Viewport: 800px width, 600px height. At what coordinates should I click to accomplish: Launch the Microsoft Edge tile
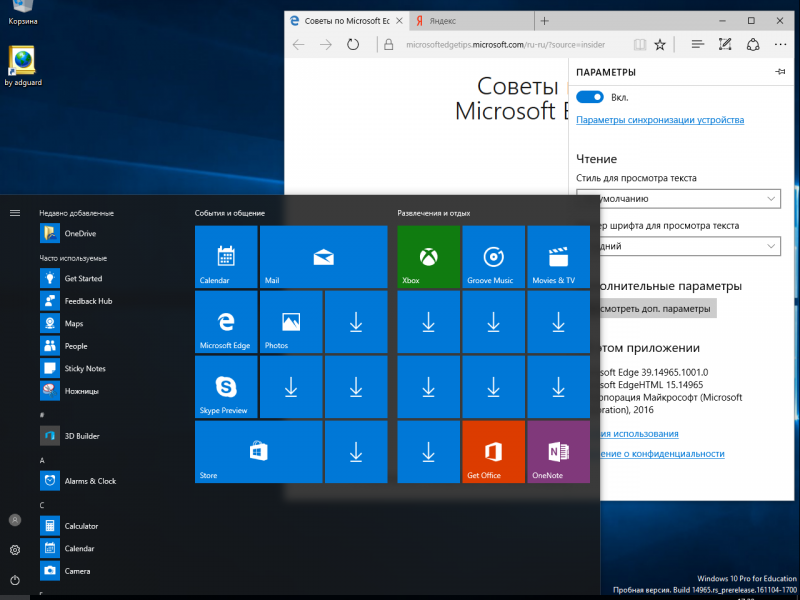tap(226, 322)
